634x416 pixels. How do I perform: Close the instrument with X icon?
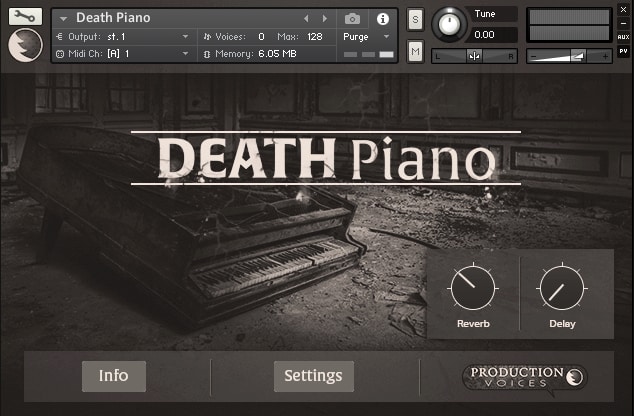point(623,9)
